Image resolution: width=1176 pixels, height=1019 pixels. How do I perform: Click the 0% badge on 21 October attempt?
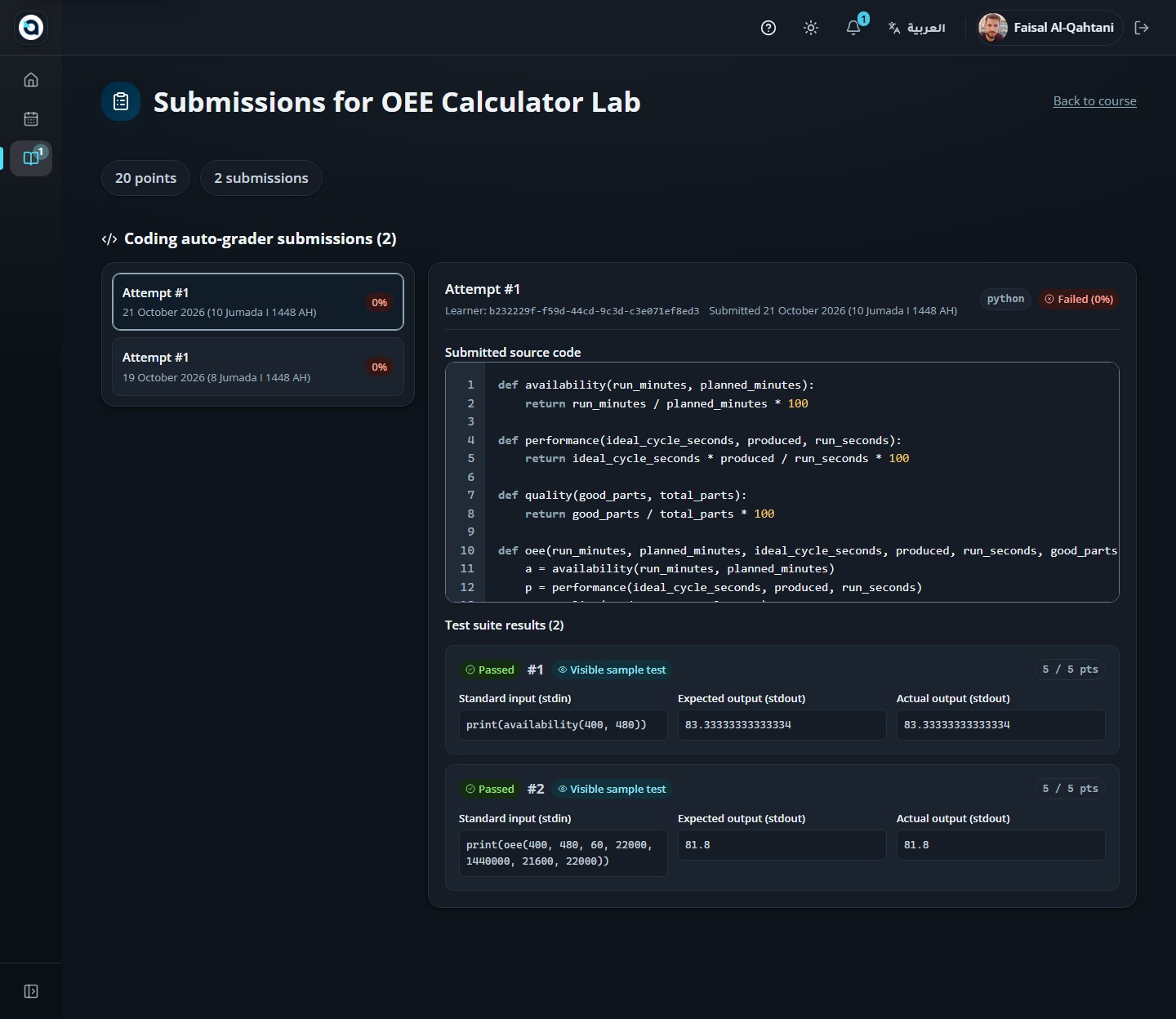click(380, 303)
